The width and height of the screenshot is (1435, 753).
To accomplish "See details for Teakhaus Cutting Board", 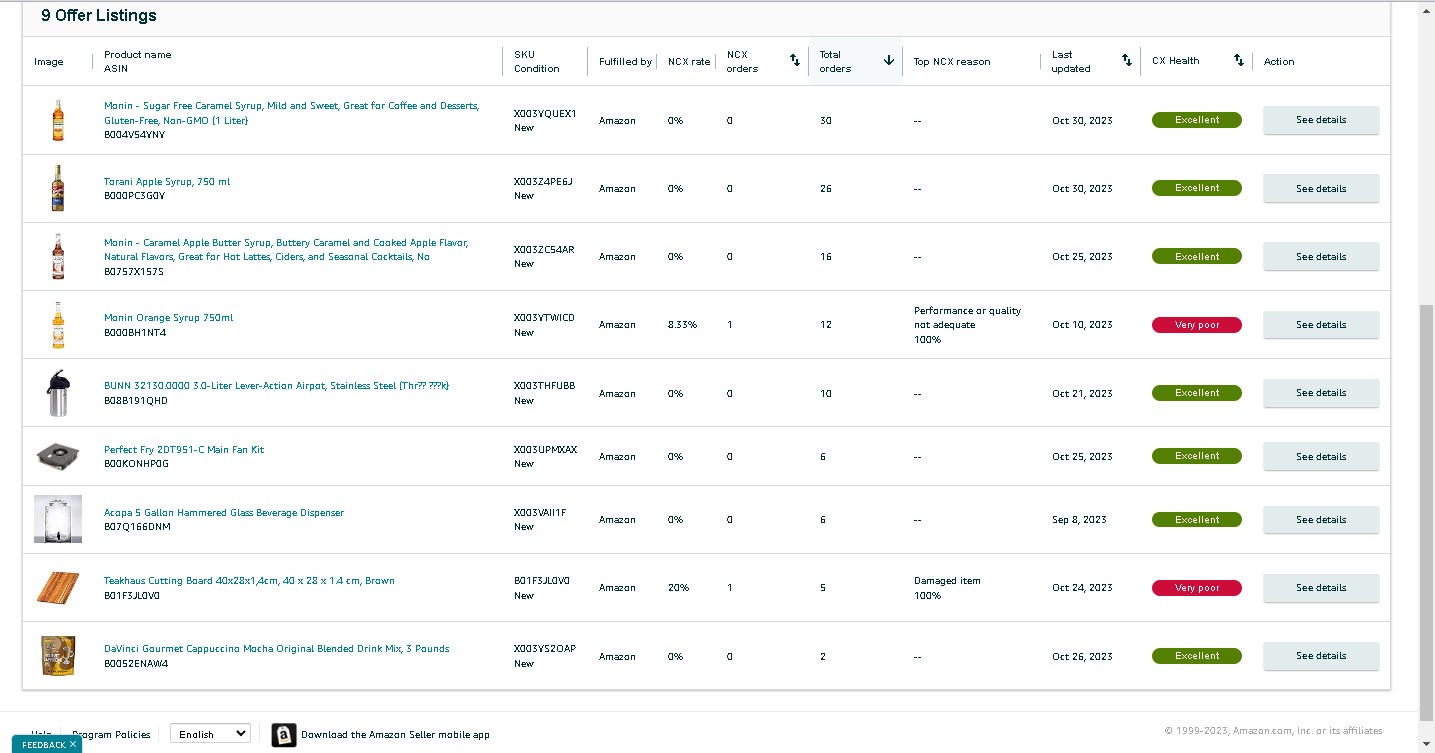I will coord(1321,588).
